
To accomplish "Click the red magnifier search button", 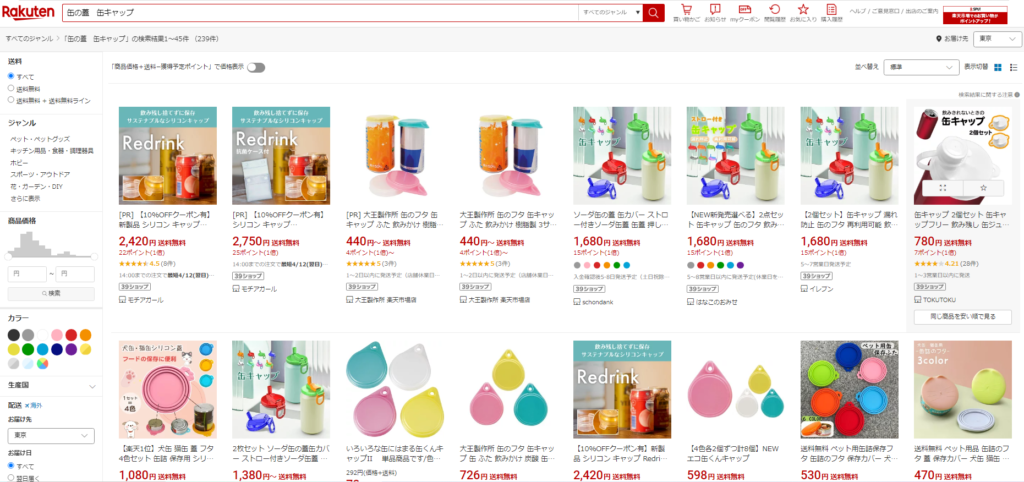I will [653, 12].
